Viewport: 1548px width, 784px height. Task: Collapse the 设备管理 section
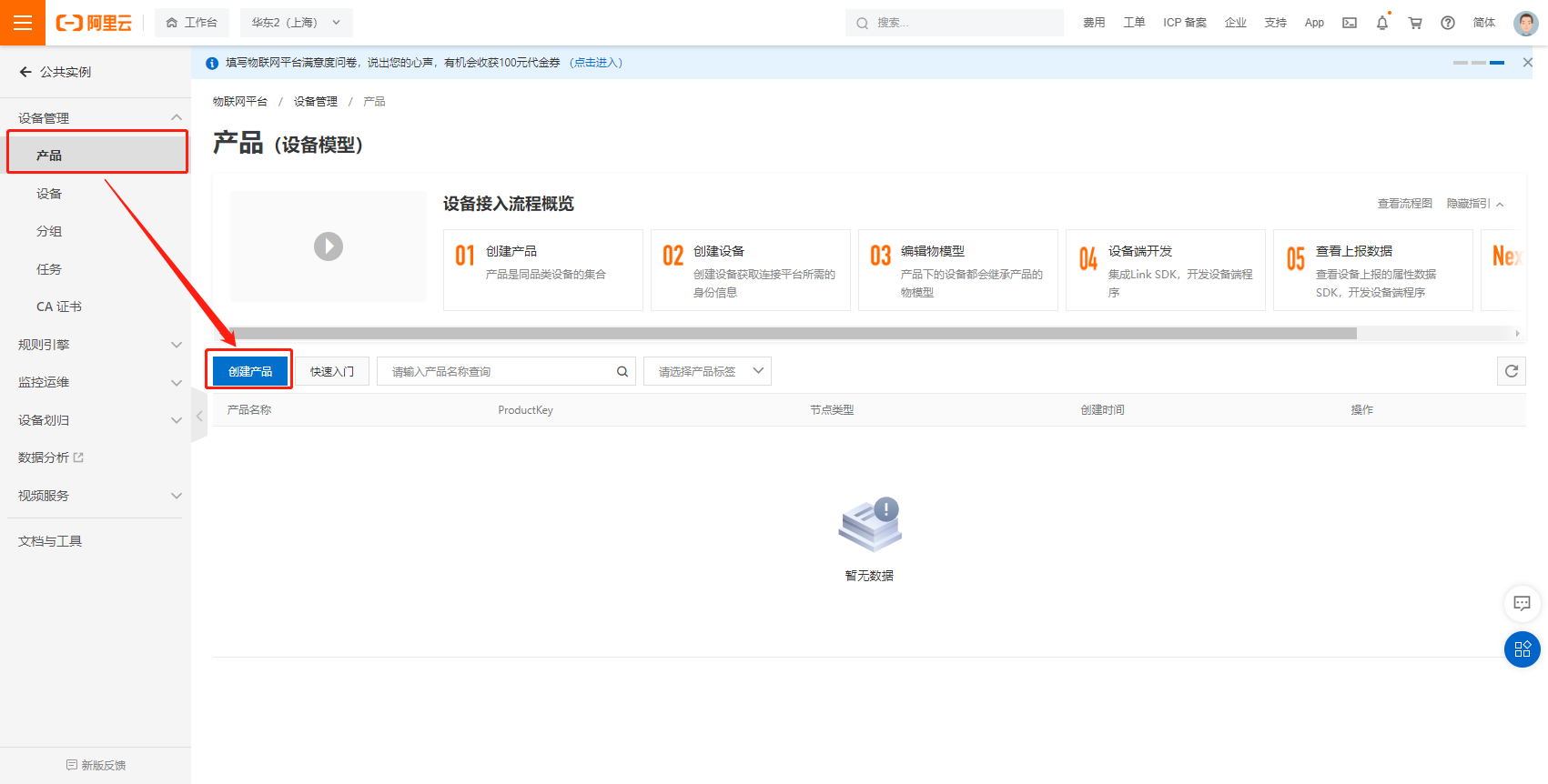point(177,117)
